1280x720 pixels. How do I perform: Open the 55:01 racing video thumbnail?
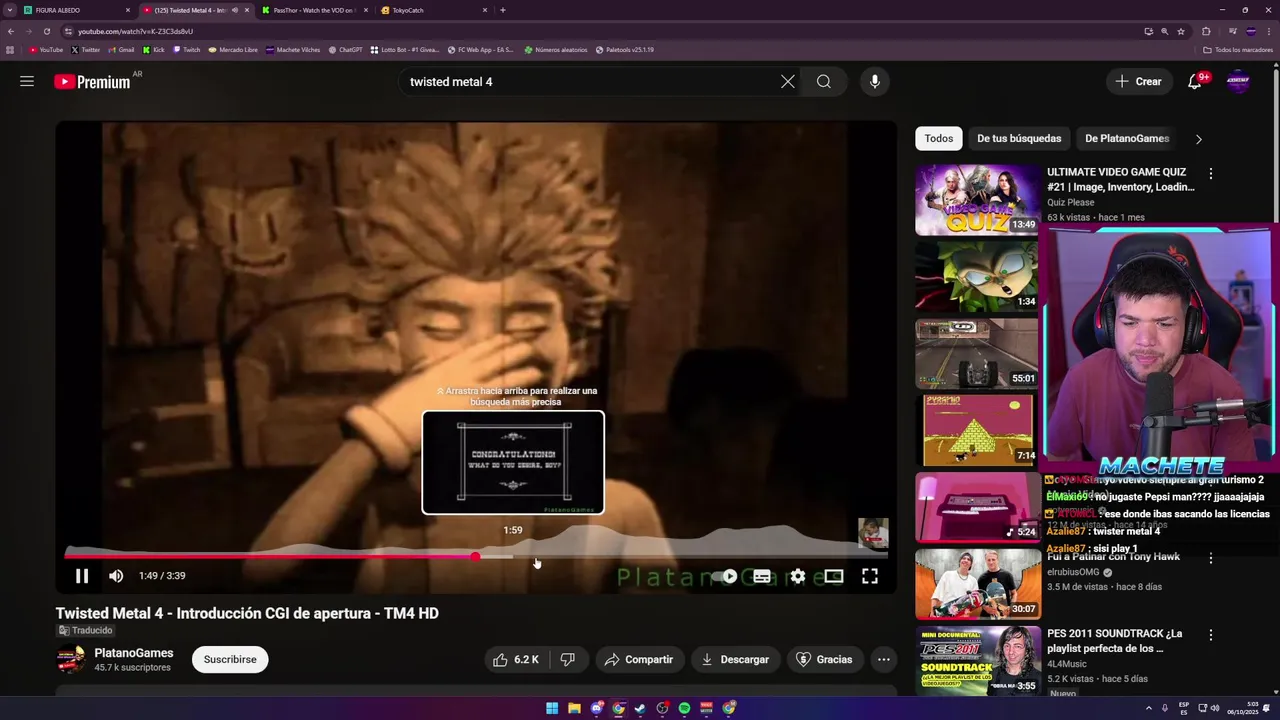click(x=977, y=354)
